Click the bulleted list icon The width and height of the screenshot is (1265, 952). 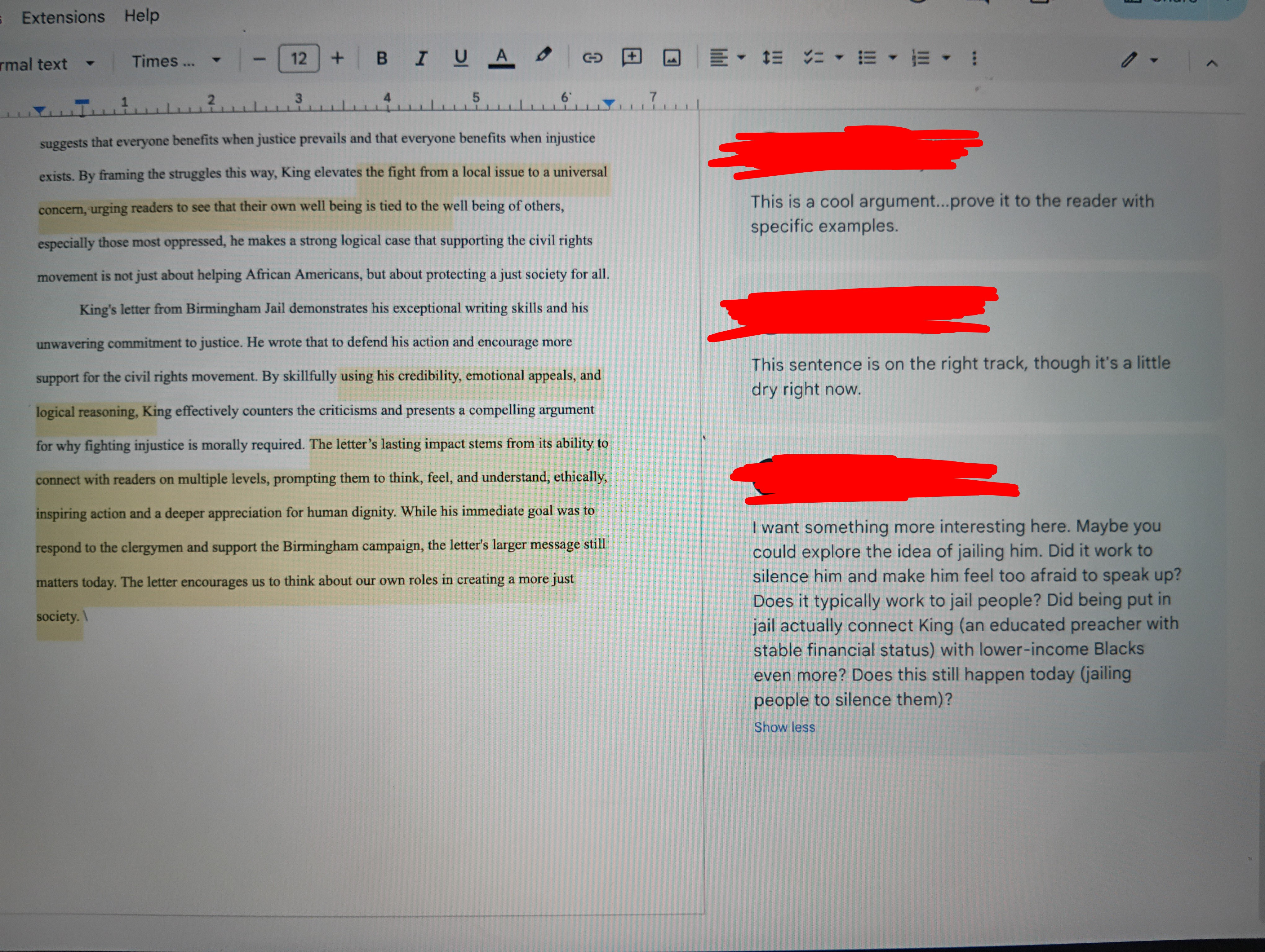(x=867, y=58)
